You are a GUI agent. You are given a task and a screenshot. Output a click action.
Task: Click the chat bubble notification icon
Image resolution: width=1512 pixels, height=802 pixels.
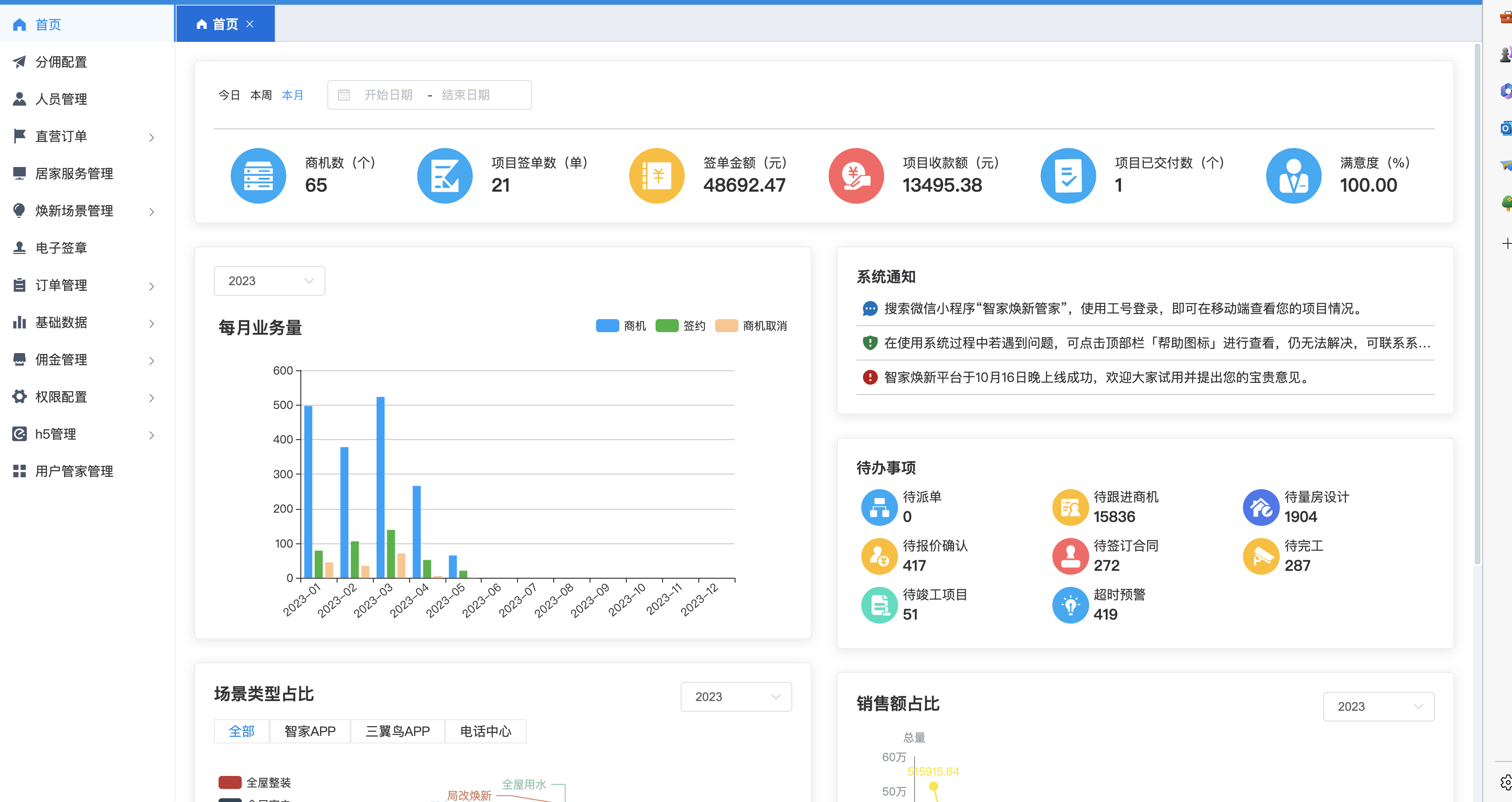pos(870,309)
